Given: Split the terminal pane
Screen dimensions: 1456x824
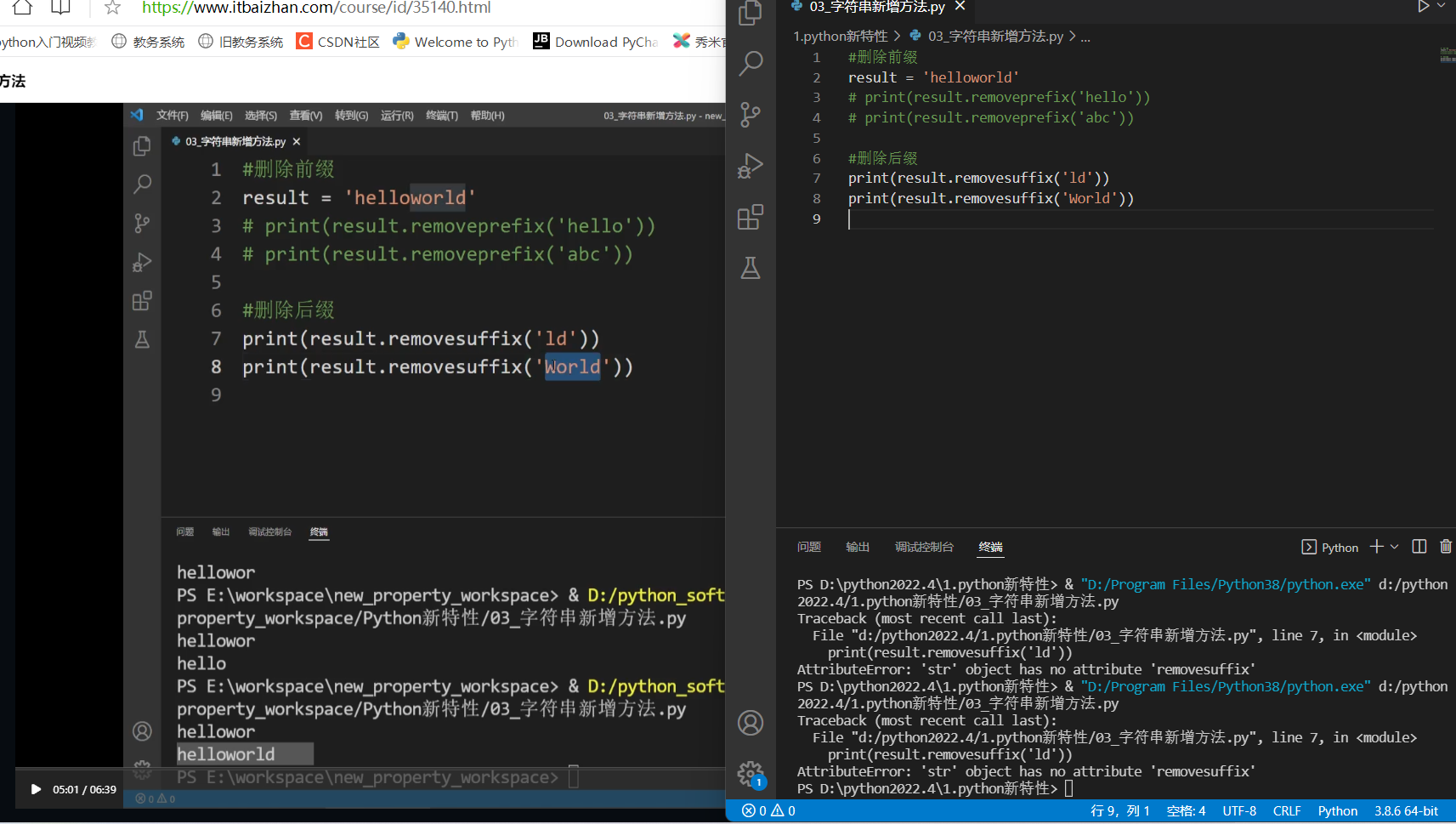Looking at the screenshot, I should click(1419, 547).
